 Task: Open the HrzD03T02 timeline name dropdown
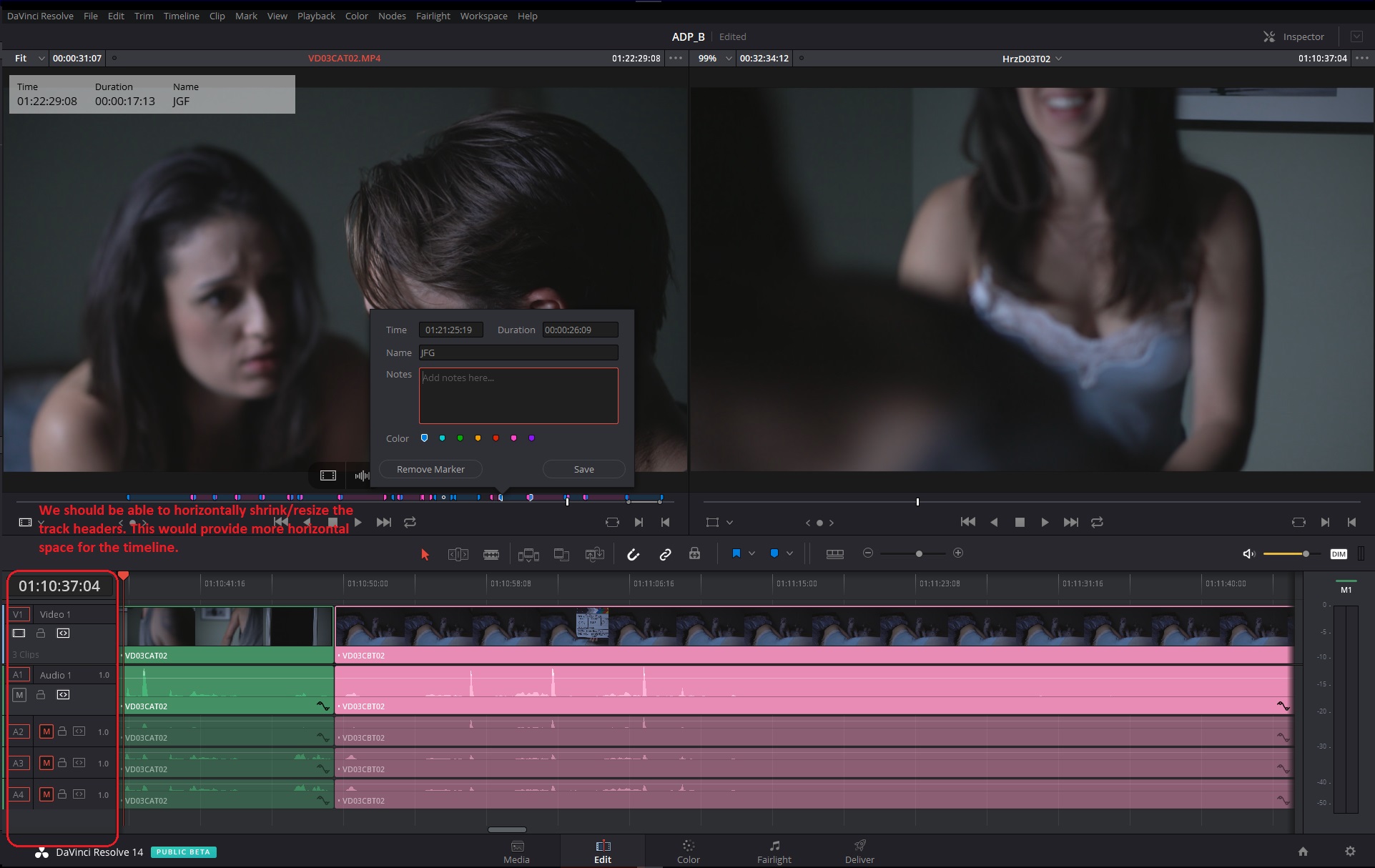click(1032, 59)
